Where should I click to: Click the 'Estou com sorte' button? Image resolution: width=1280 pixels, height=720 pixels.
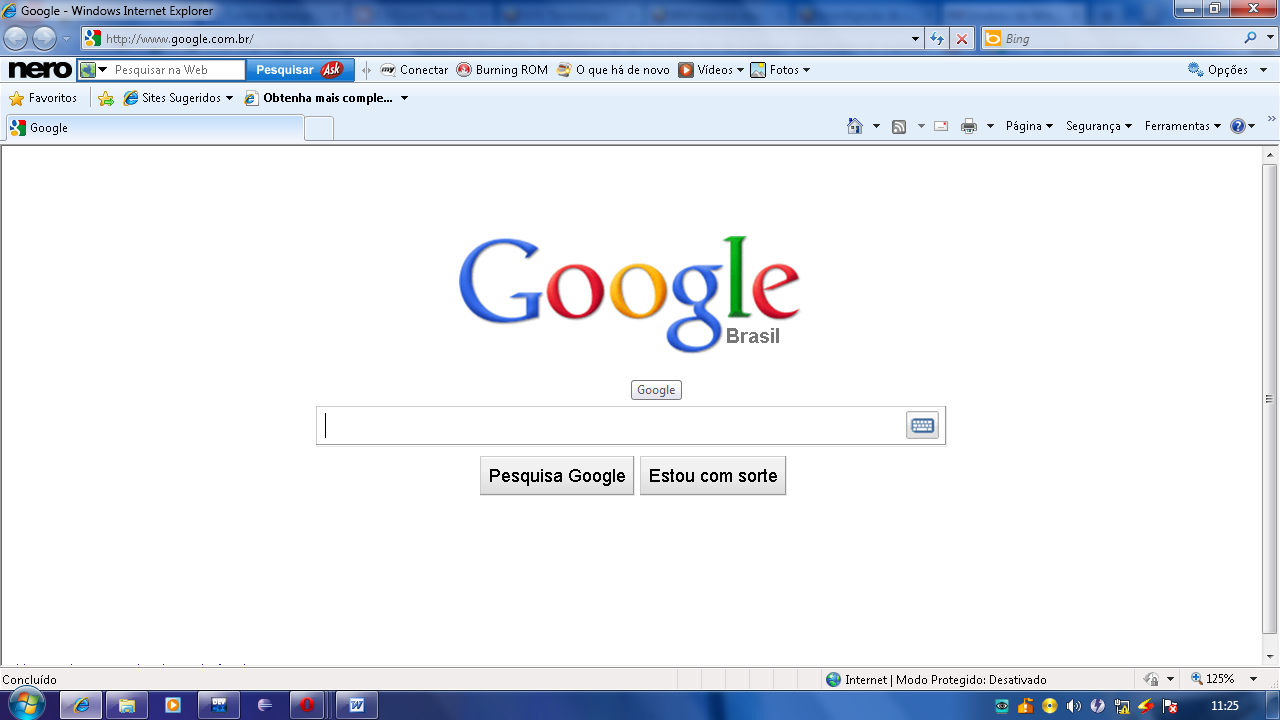coord(712,475)
